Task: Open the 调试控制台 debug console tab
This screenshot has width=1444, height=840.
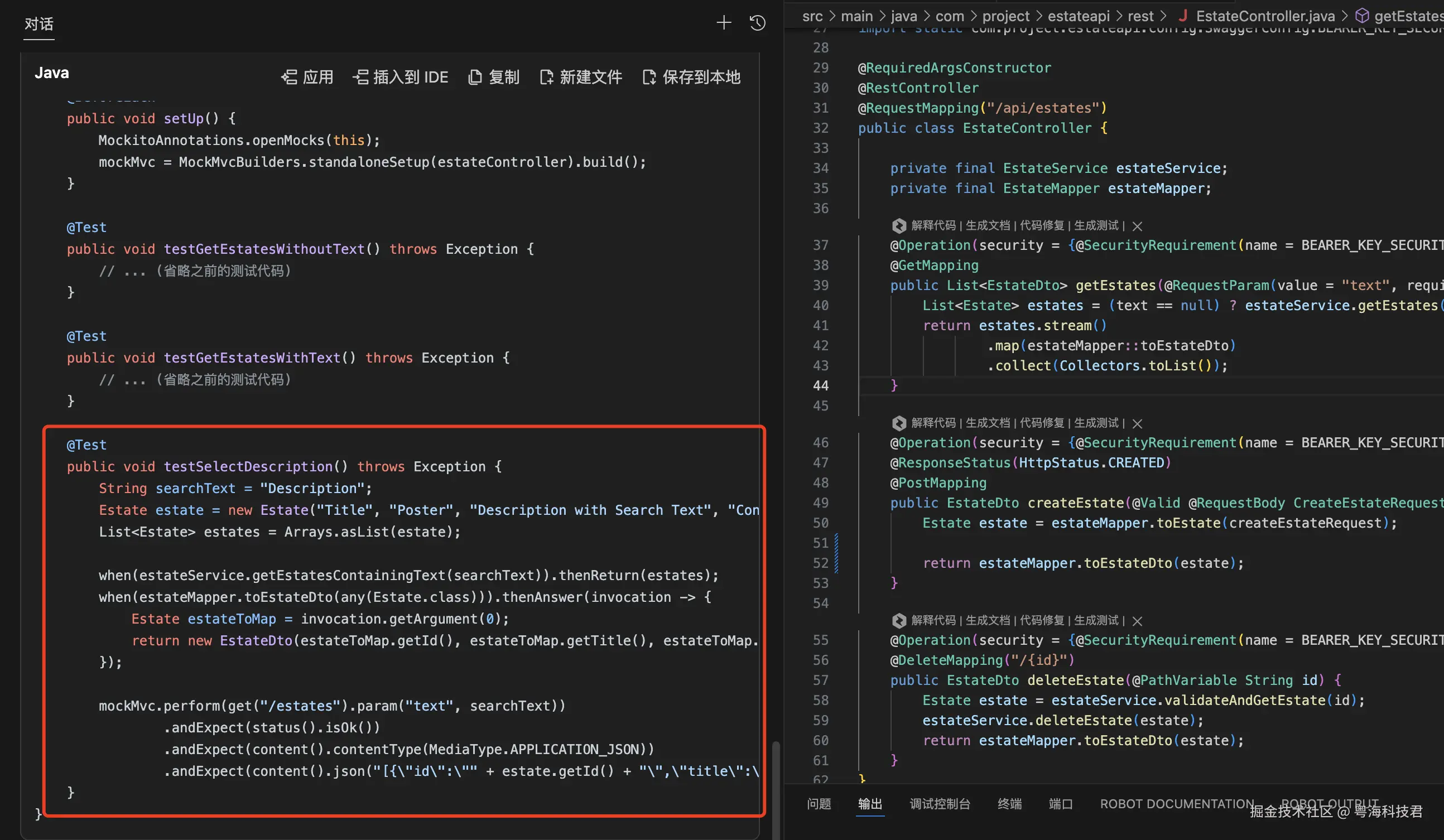Action: [940, 804]
